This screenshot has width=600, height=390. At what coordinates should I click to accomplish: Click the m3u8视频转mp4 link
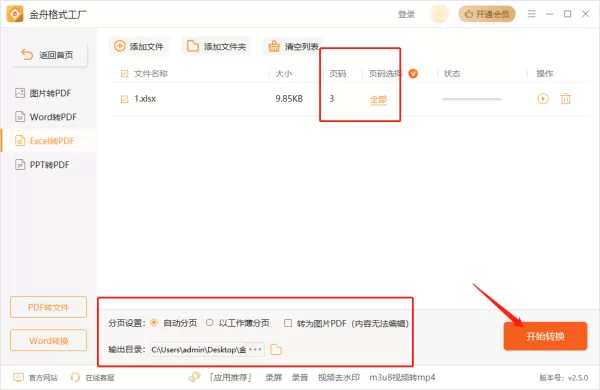point(402,378)
